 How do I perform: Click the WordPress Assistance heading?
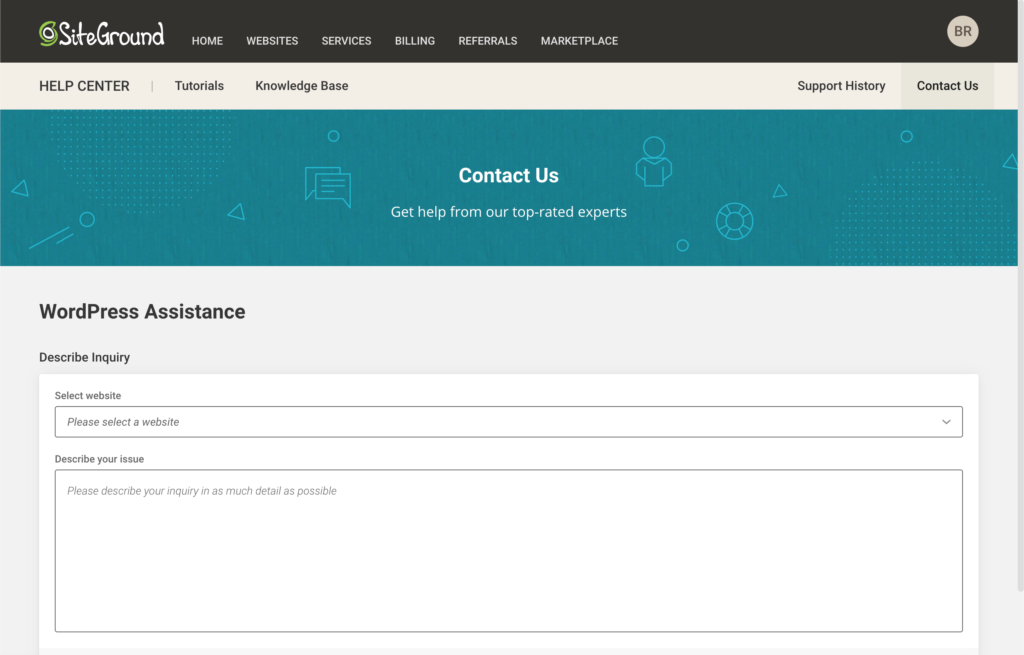pos(142,312)
